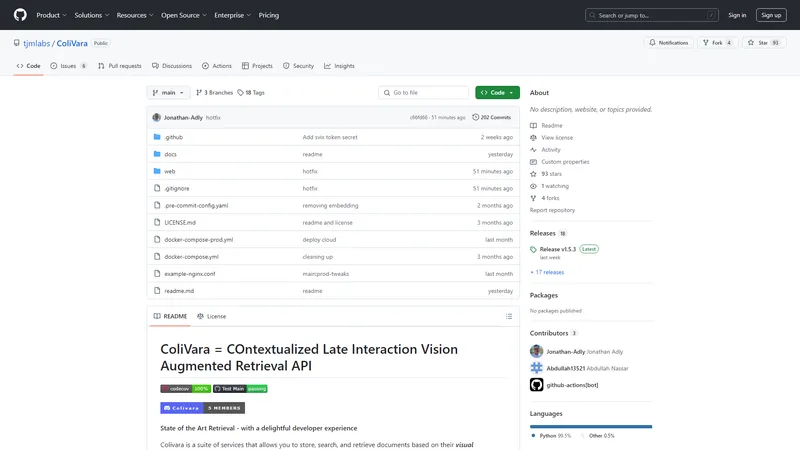Open the Actions tab
The height and width of the screenshot is (450, 800).
[217, 66]
